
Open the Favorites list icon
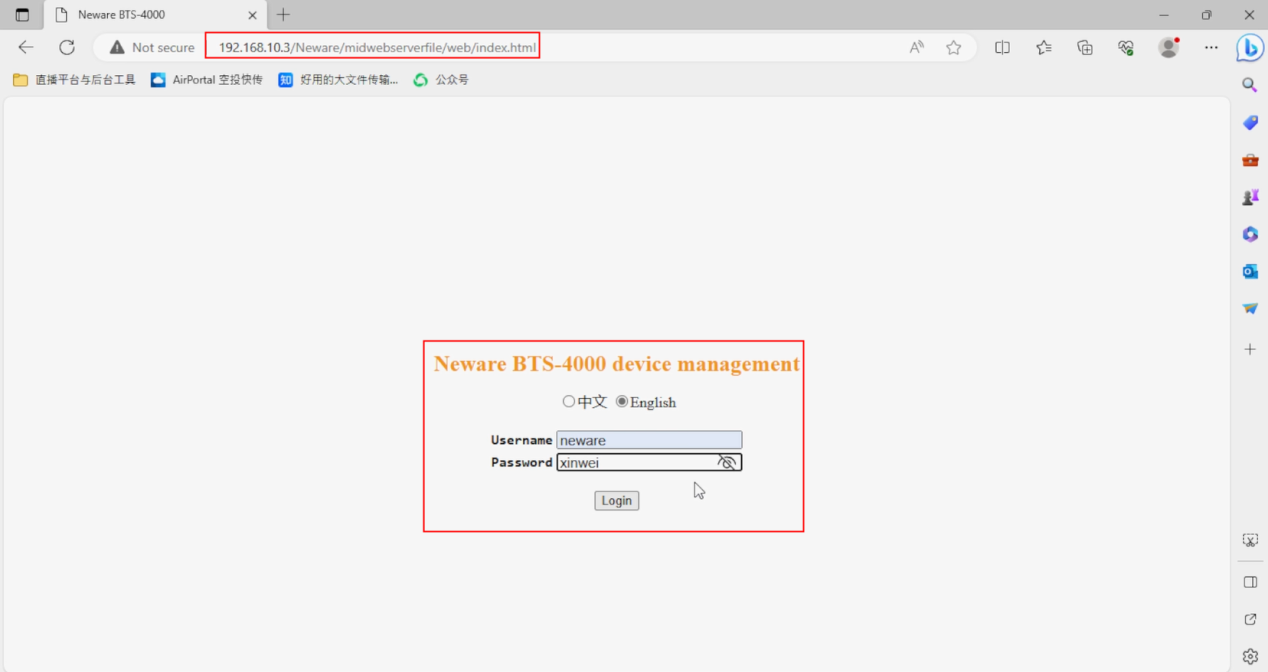(1044, 47)
